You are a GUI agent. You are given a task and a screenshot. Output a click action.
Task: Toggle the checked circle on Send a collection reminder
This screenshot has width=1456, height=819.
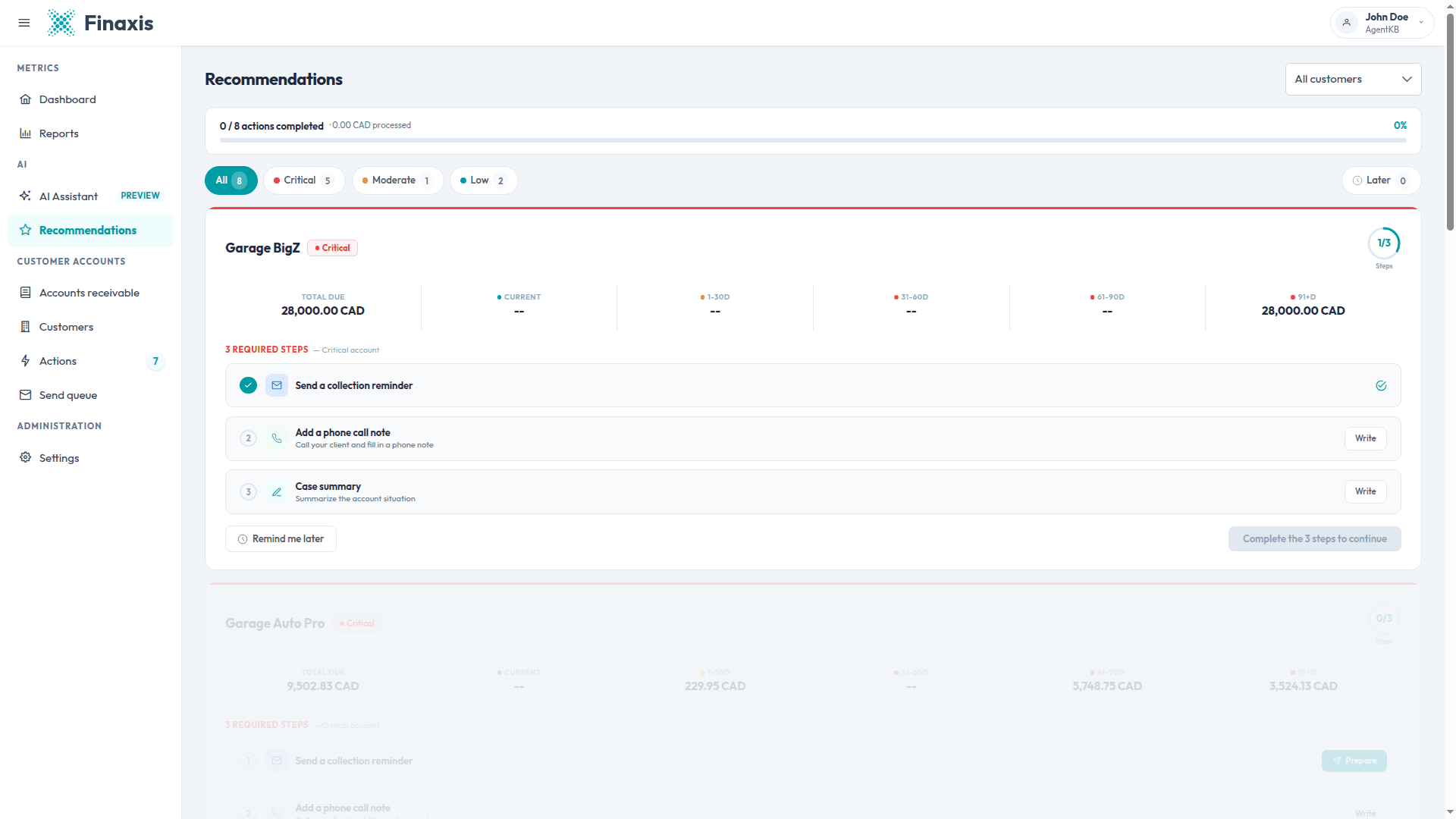point(248,385)
